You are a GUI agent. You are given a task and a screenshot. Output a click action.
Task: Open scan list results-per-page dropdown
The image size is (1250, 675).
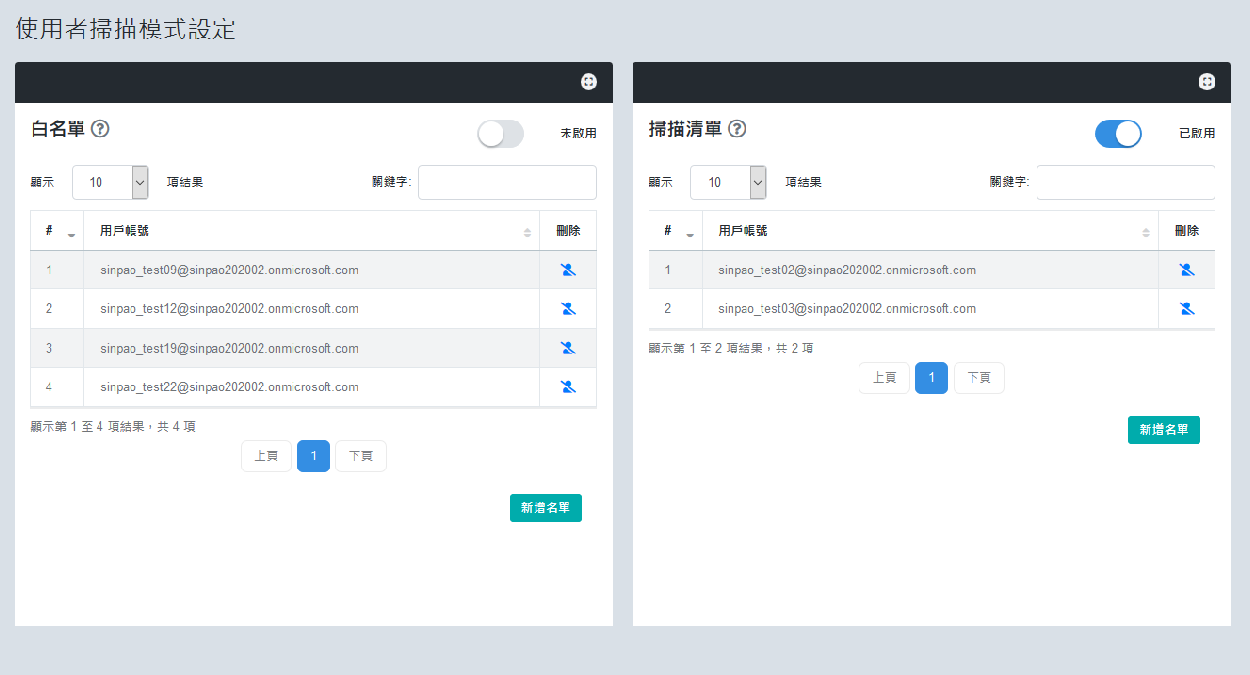point(728,182)
